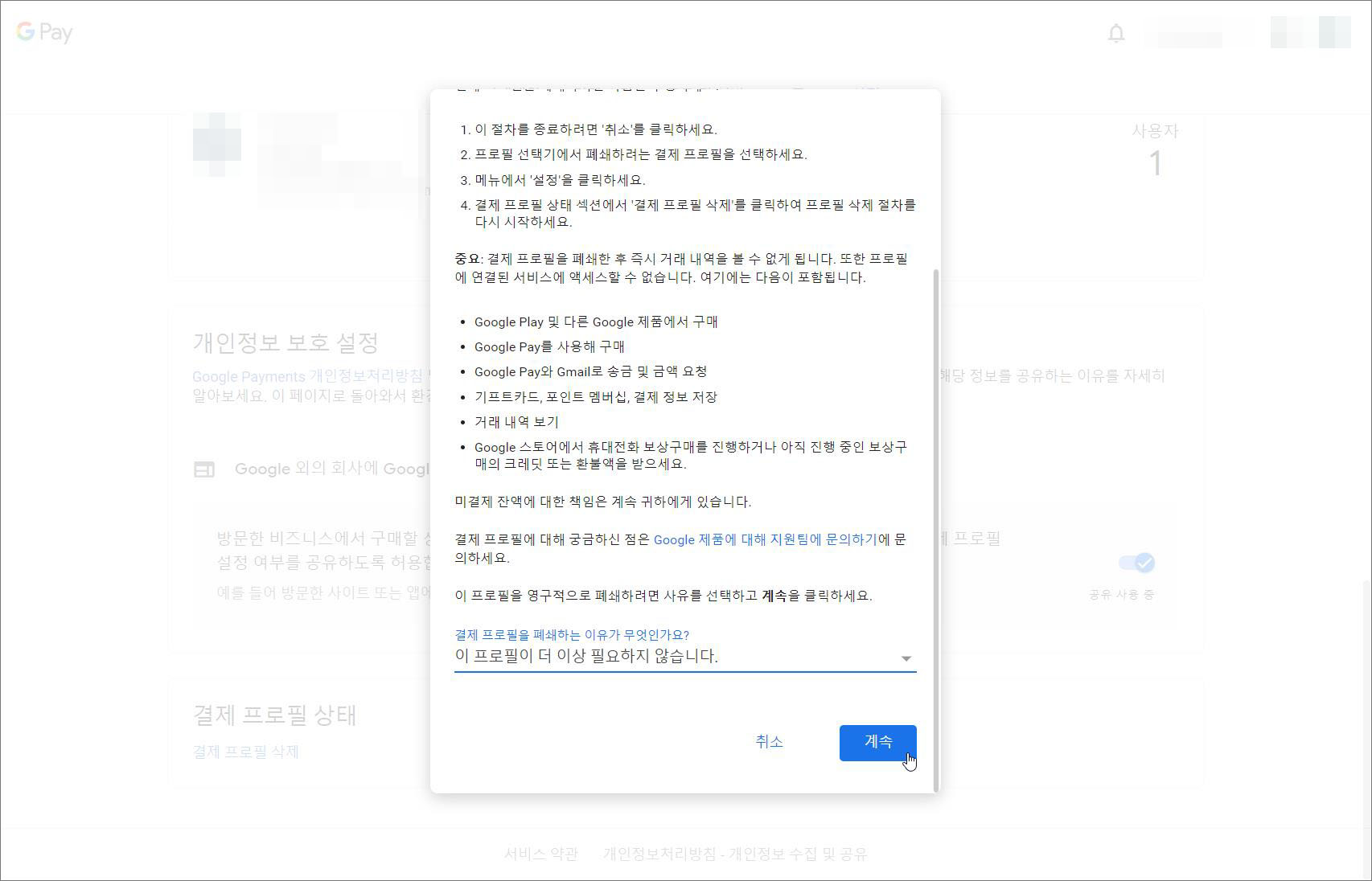This screenshot has height=881, width=1372.
Task: Click the blurred account avatar at top right
Action: coord(1310,32)
